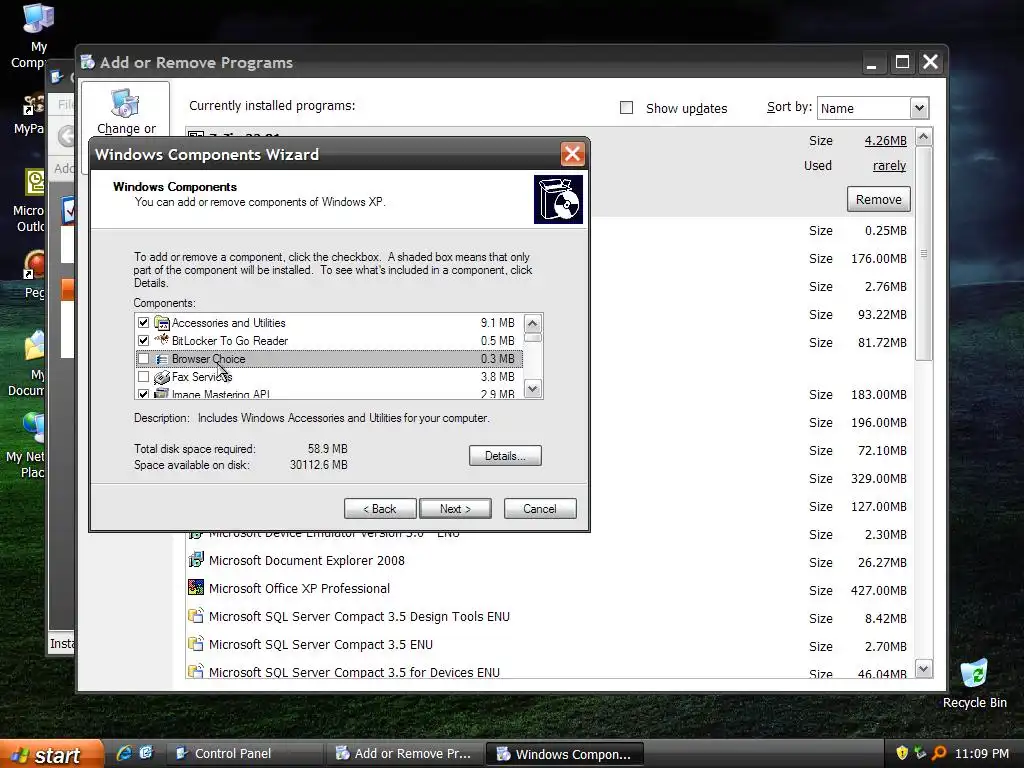The height and width of the screenshot is (768, 1024).
Task: Click the wizard CD box graphic icon
Action: (x=558, y=199)
